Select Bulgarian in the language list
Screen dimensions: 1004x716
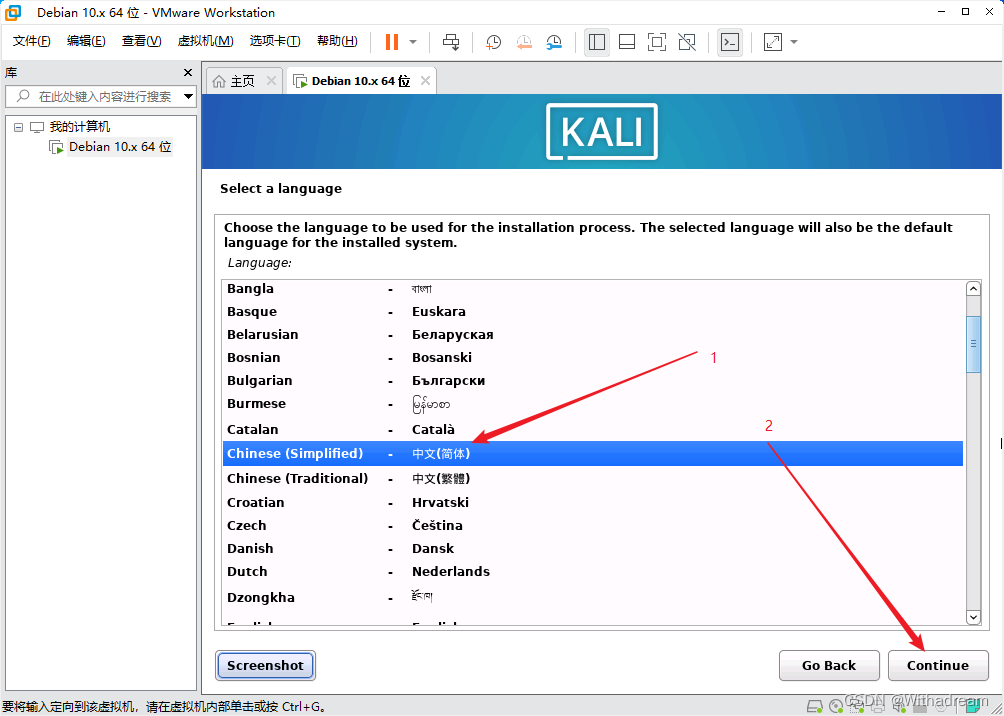[592, 381]
